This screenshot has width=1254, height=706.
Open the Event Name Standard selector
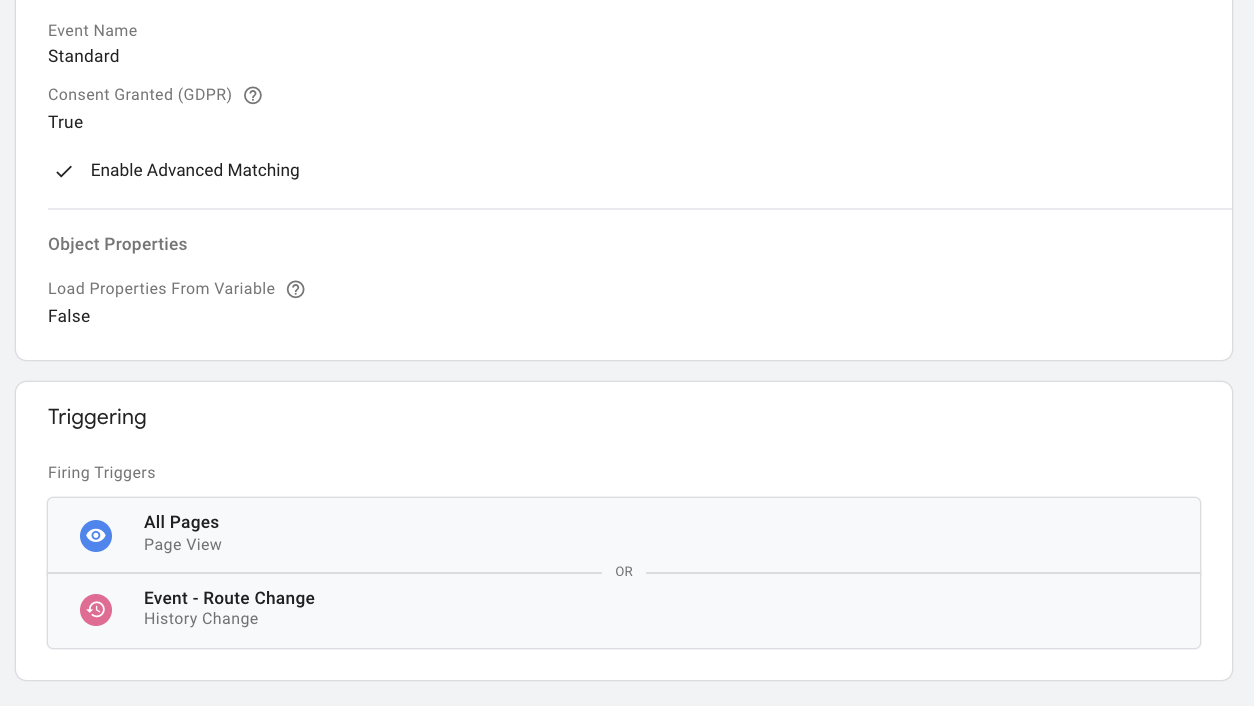point(83,56)
